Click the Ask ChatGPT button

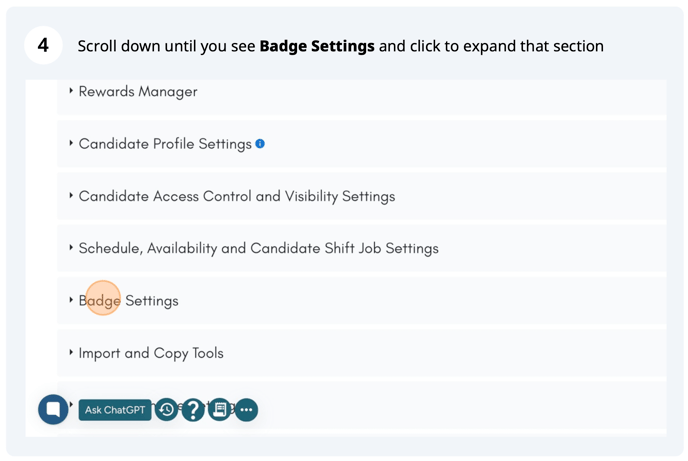(115, 410)
